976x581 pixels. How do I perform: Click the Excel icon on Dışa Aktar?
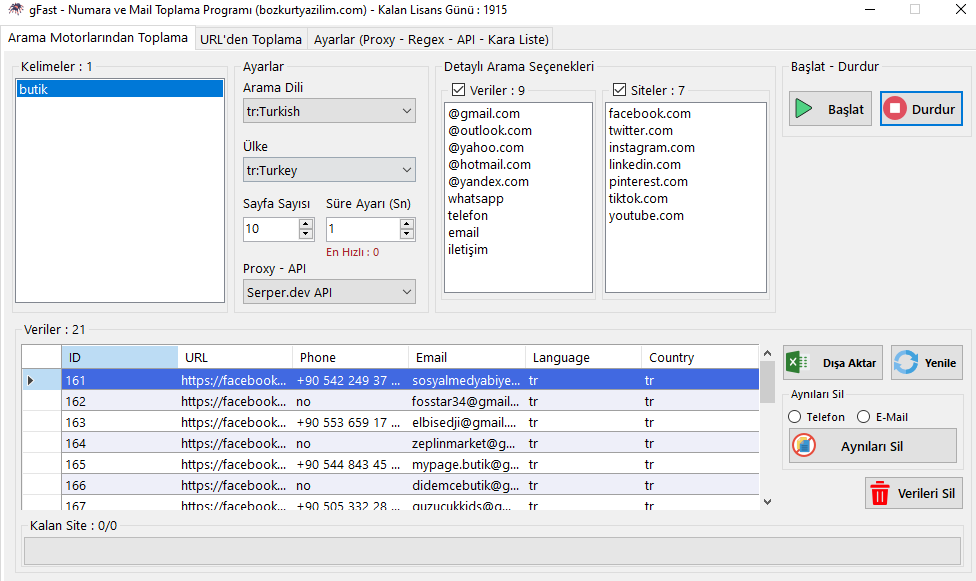pos(797,362)
